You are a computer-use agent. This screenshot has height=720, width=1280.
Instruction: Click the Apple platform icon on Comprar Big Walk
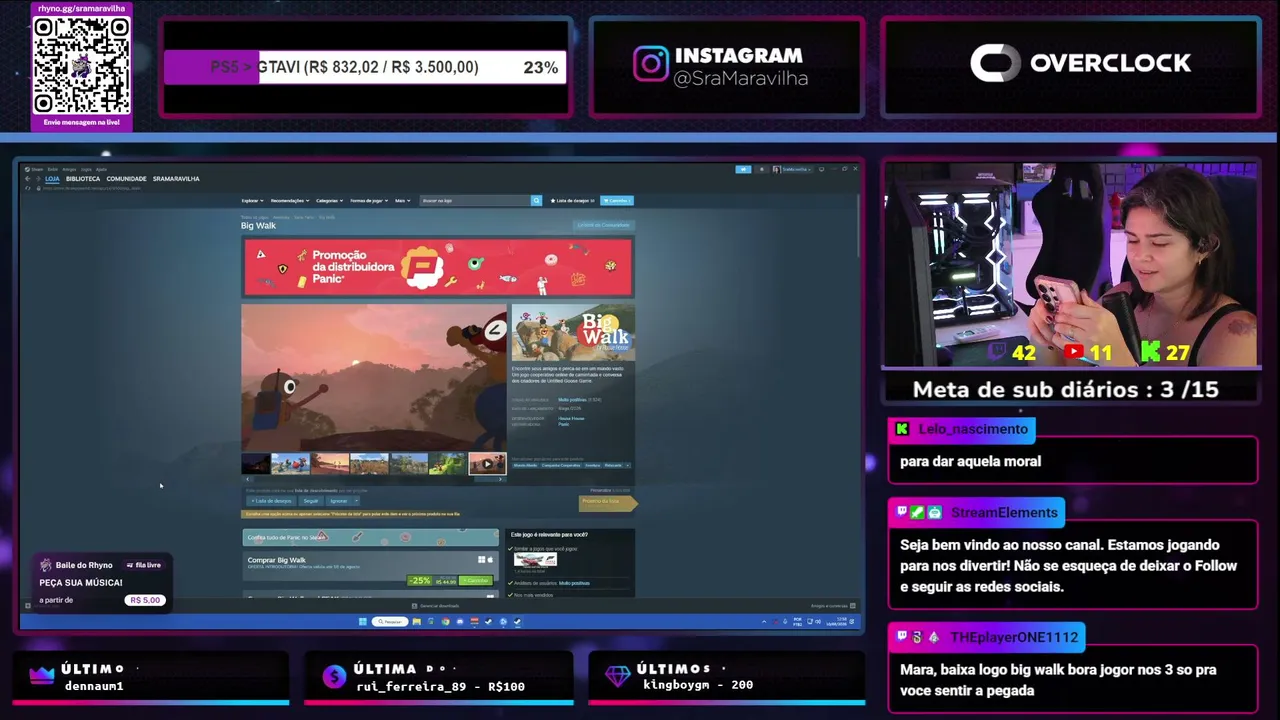[x=490, y=560]
